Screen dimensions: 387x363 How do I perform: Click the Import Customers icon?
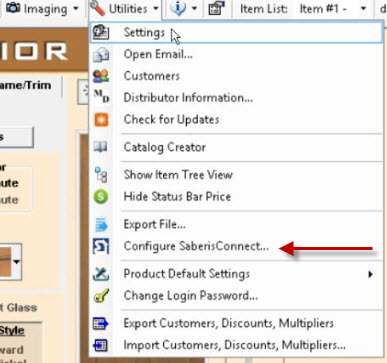(x=101, y=345)
